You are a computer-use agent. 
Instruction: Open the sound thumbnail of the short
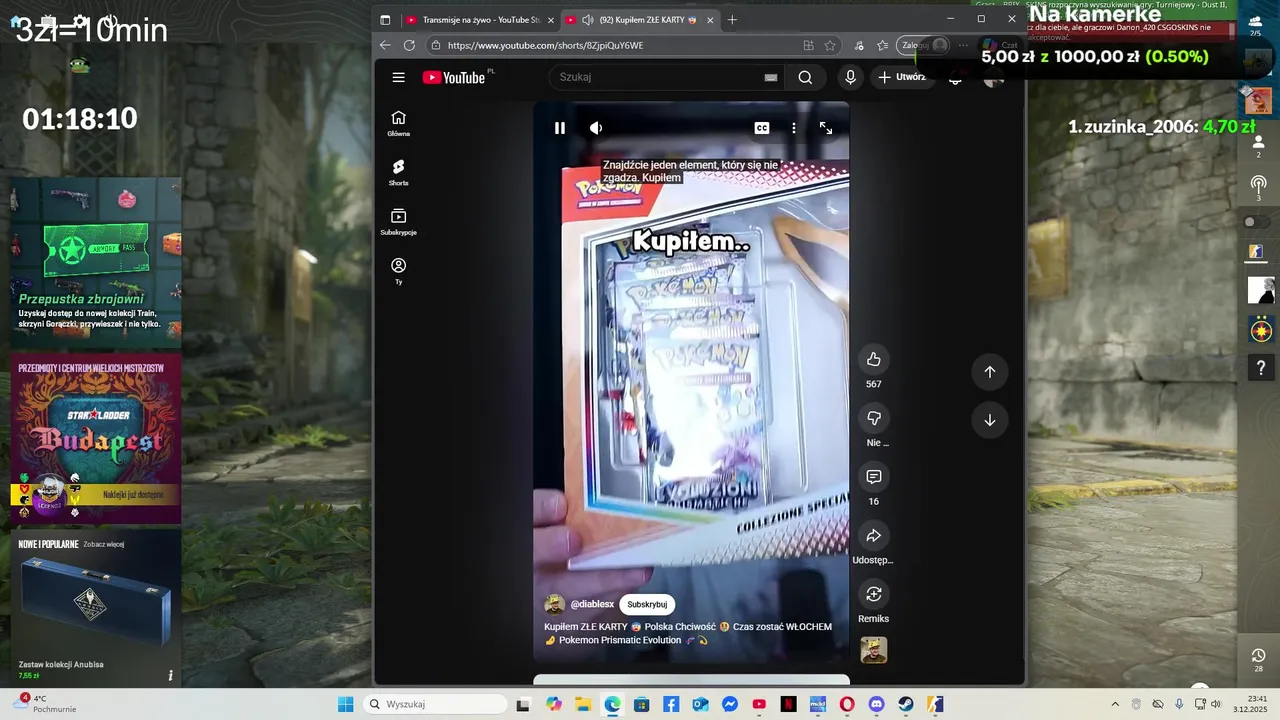(x=873, y=650)
